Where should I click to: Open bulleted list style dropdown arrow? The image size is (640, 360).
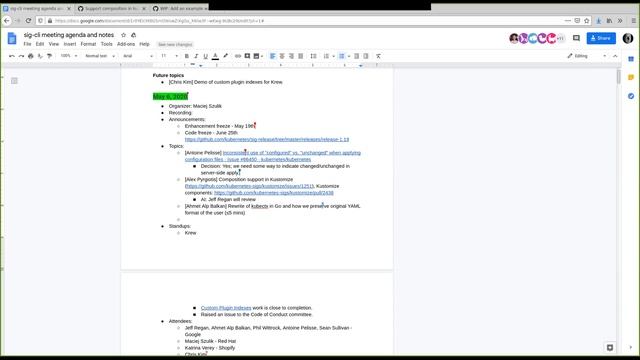pyautogui.click(x=349, y=56)
